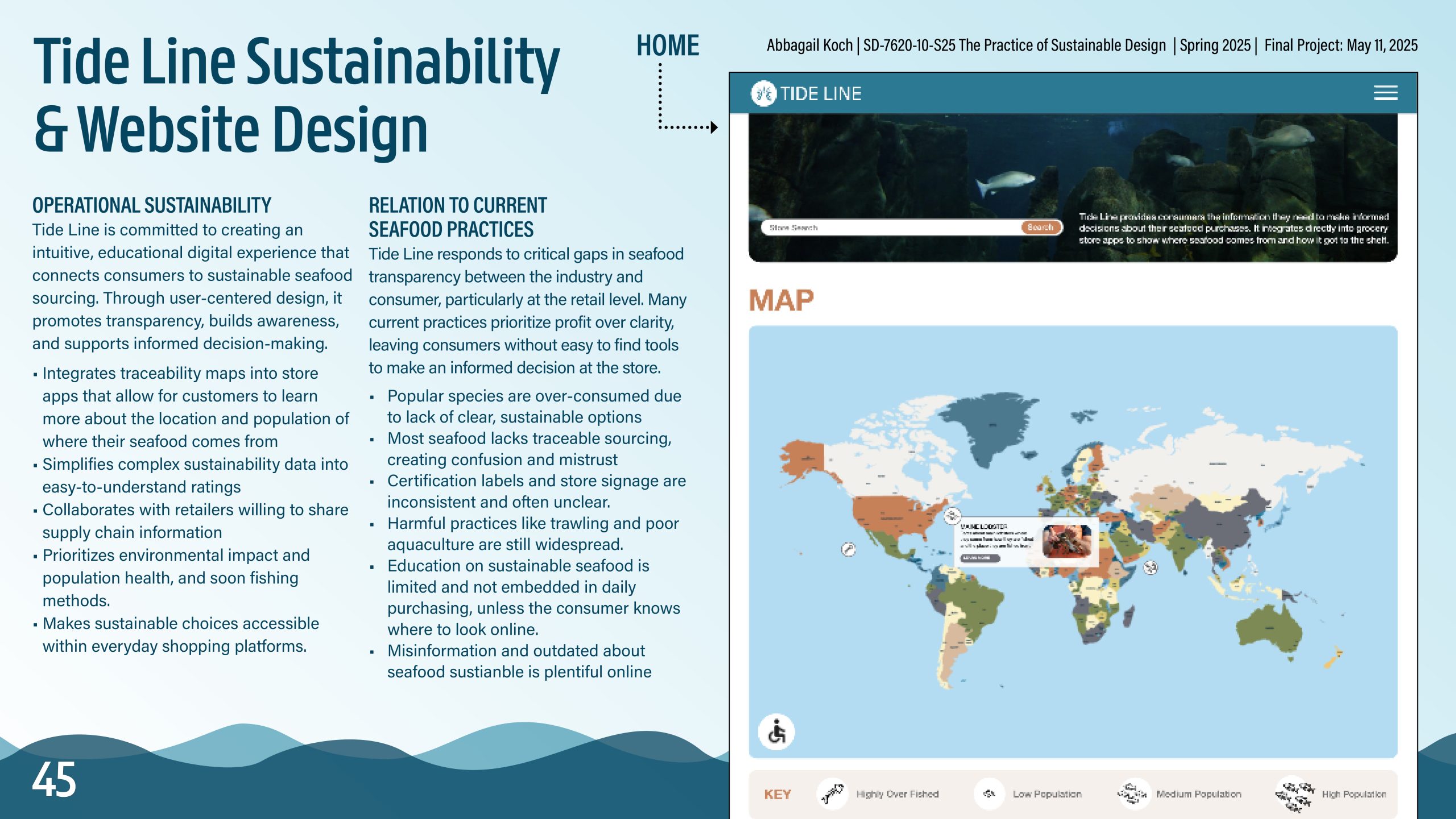Screen dimensions: 1456x819
Task: Click the HOME label above the arrow
Action: click(x=668, y=45)
